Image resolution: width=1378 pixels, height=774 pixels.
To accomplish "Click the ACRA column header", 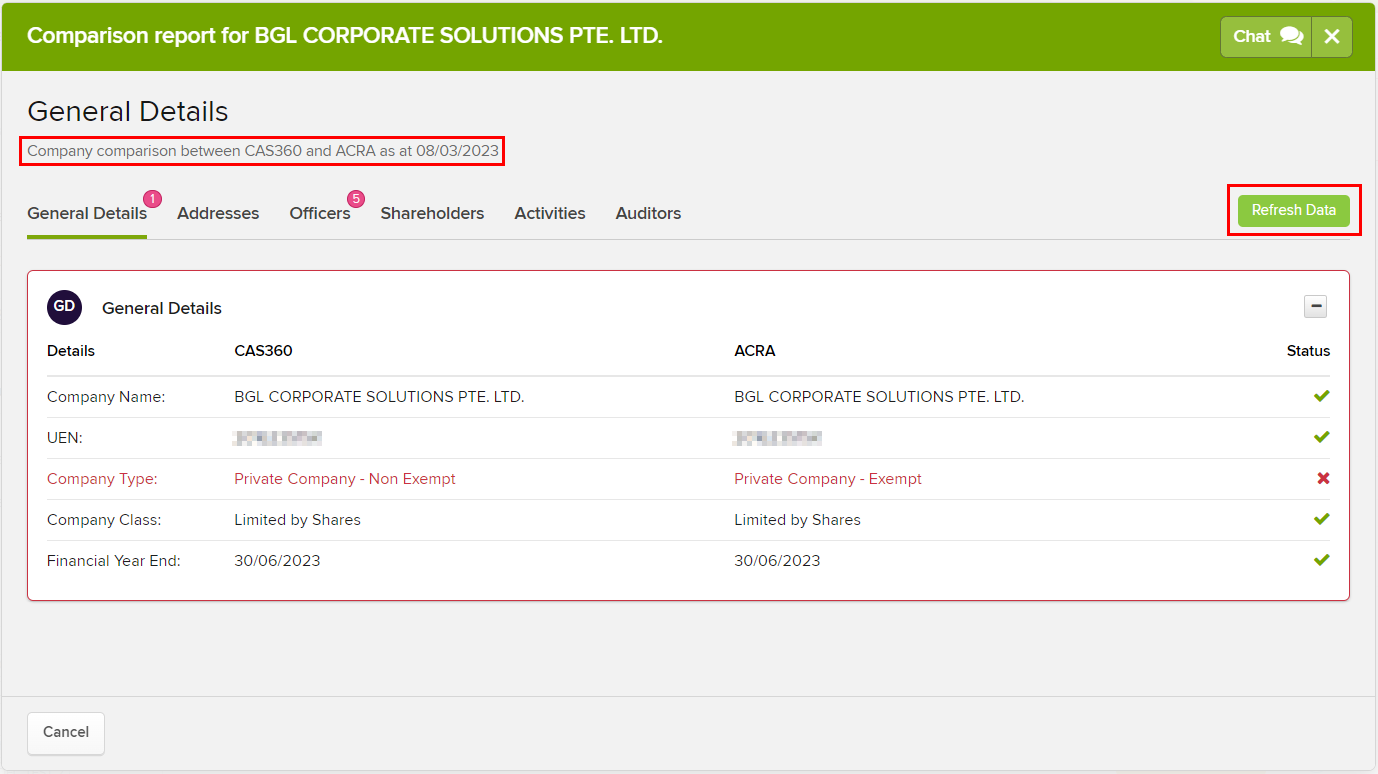I will pyautogui.click(x=755, y=351).
